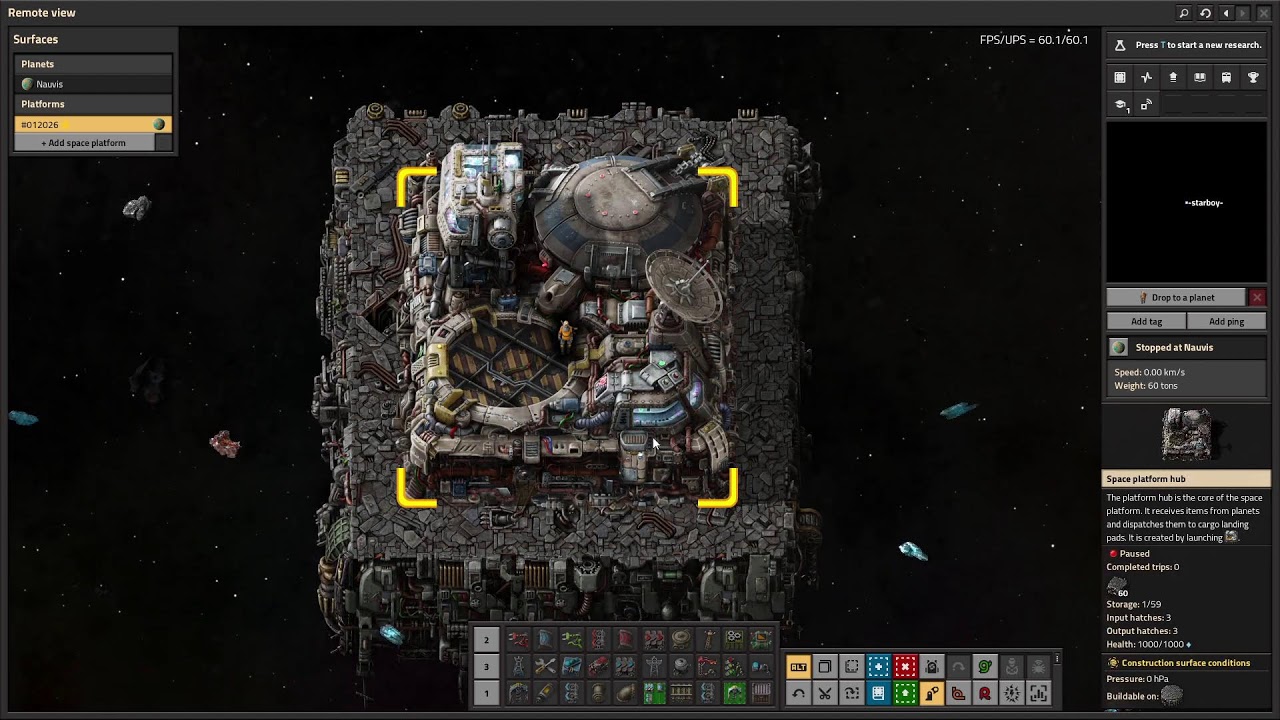The image size is (1280, 720).
Task: Click the starboy minimap
Action: 1186,202
